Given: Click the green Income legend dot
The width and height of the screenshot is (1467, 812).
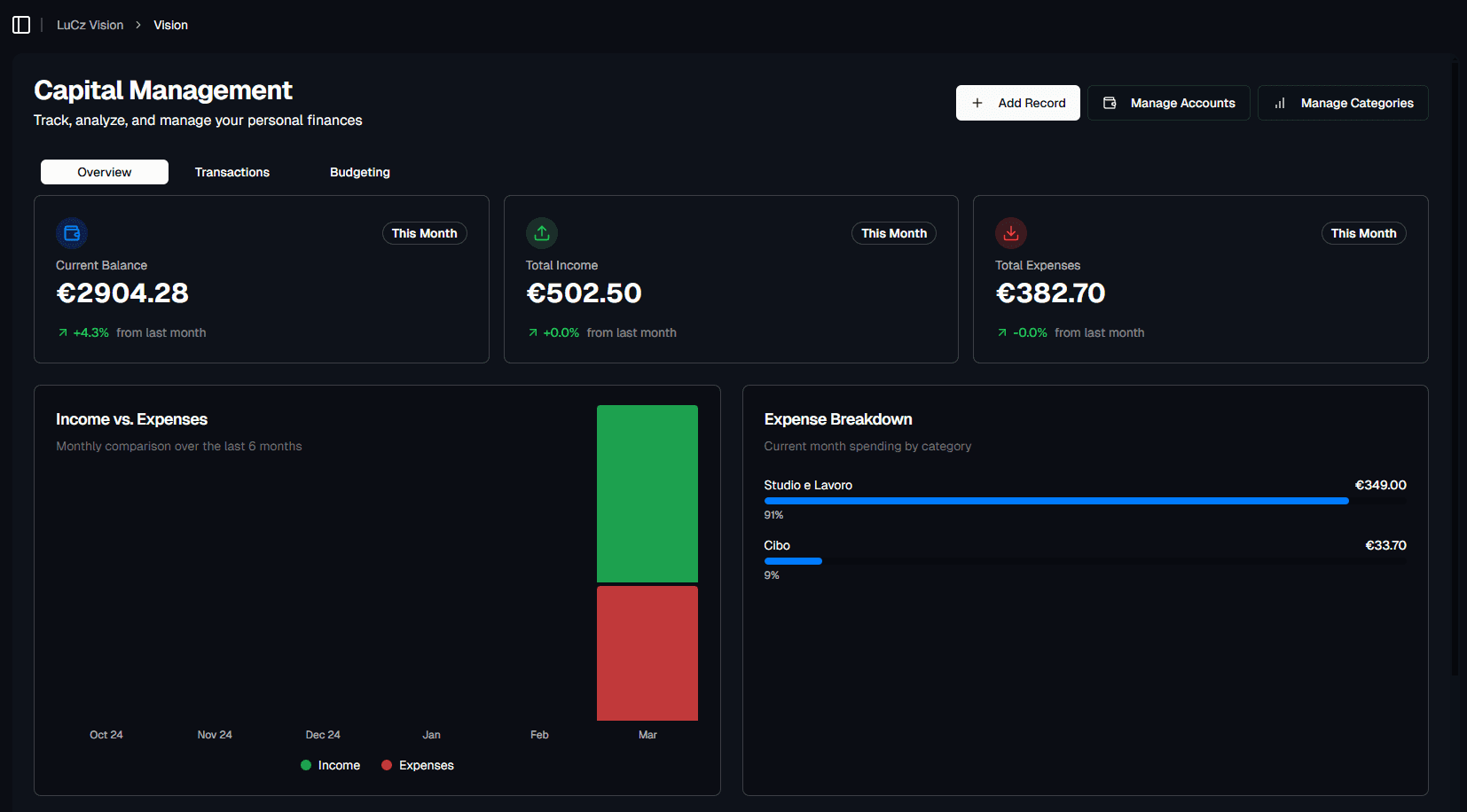Looking at the screenshot, I should tap(306, 765).
